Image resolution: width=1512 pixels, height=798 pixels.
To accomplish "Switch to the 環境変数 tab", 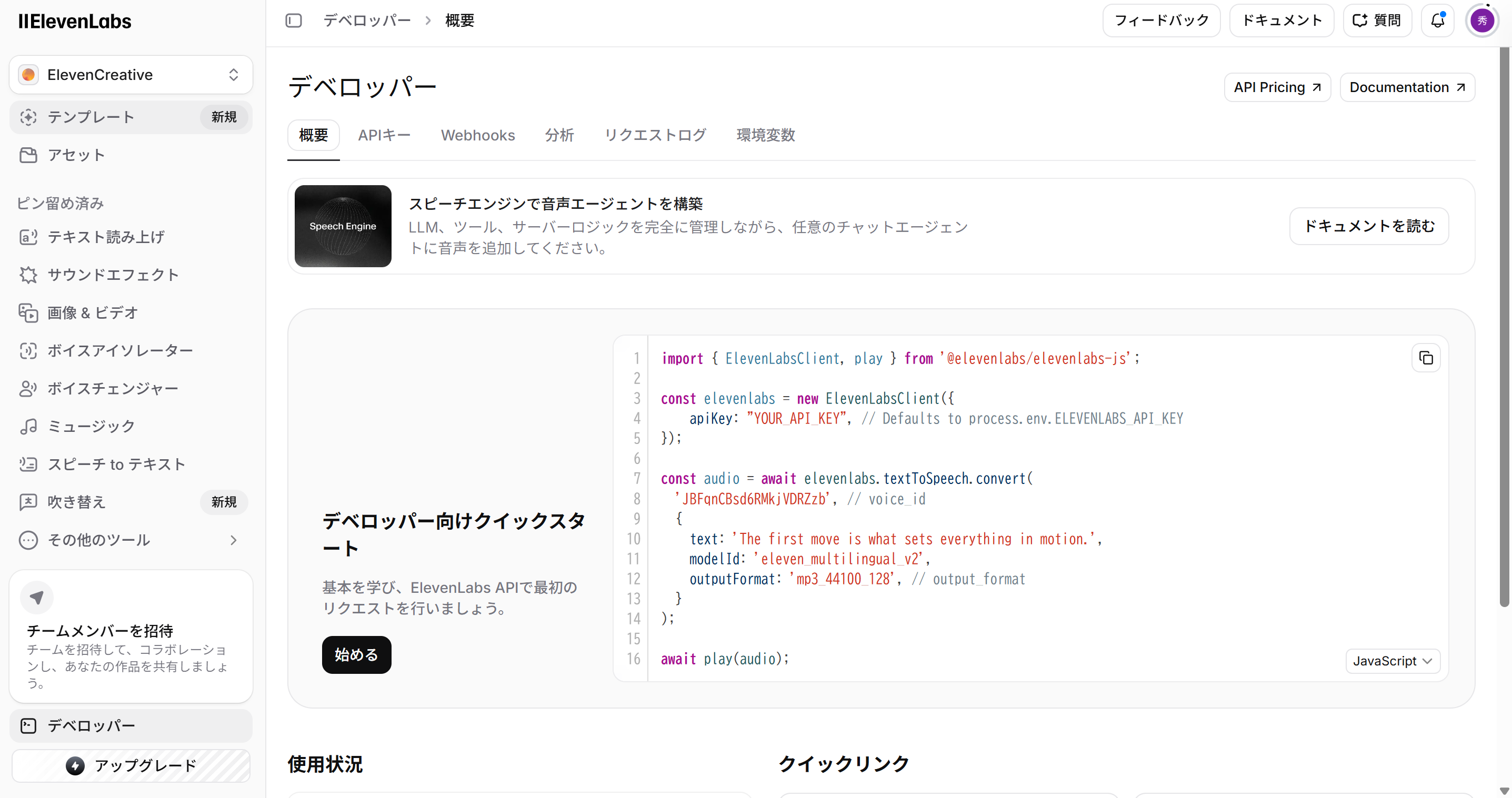I will point(765,135).
